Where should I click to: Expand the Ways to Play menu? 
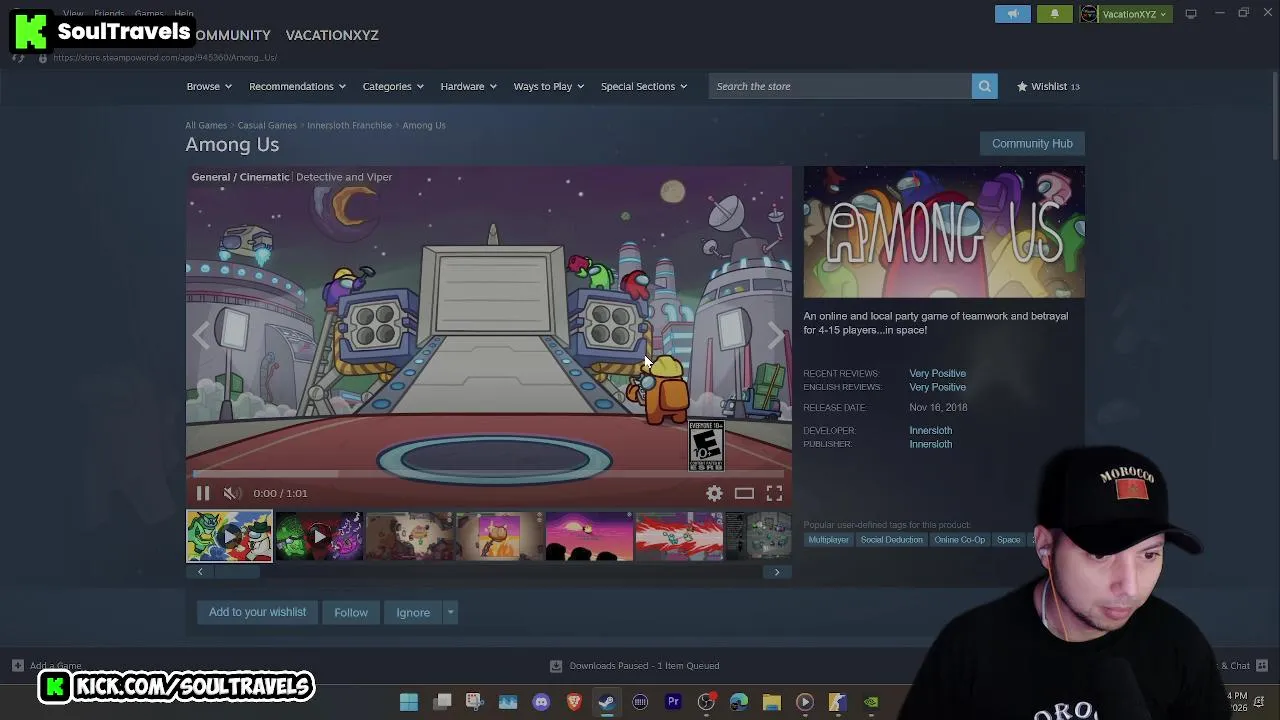549,86
